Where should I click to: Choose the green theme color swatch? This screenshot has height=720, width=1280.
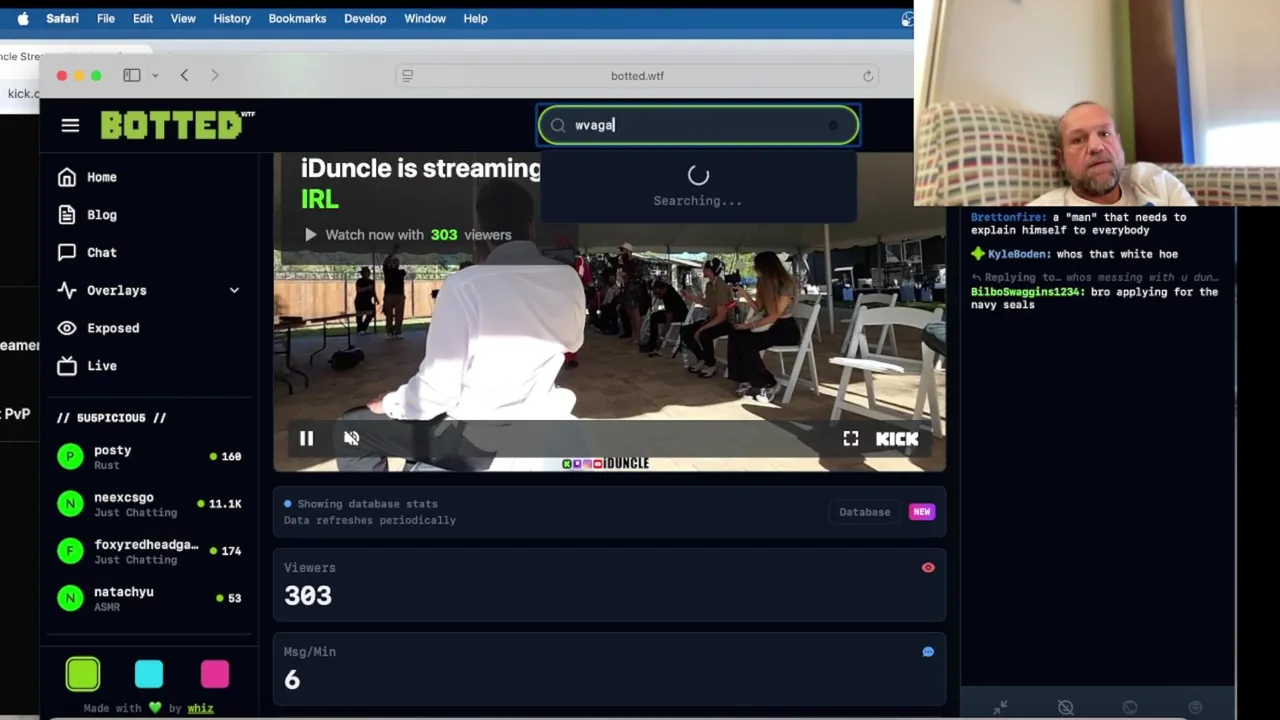point(83,674)
